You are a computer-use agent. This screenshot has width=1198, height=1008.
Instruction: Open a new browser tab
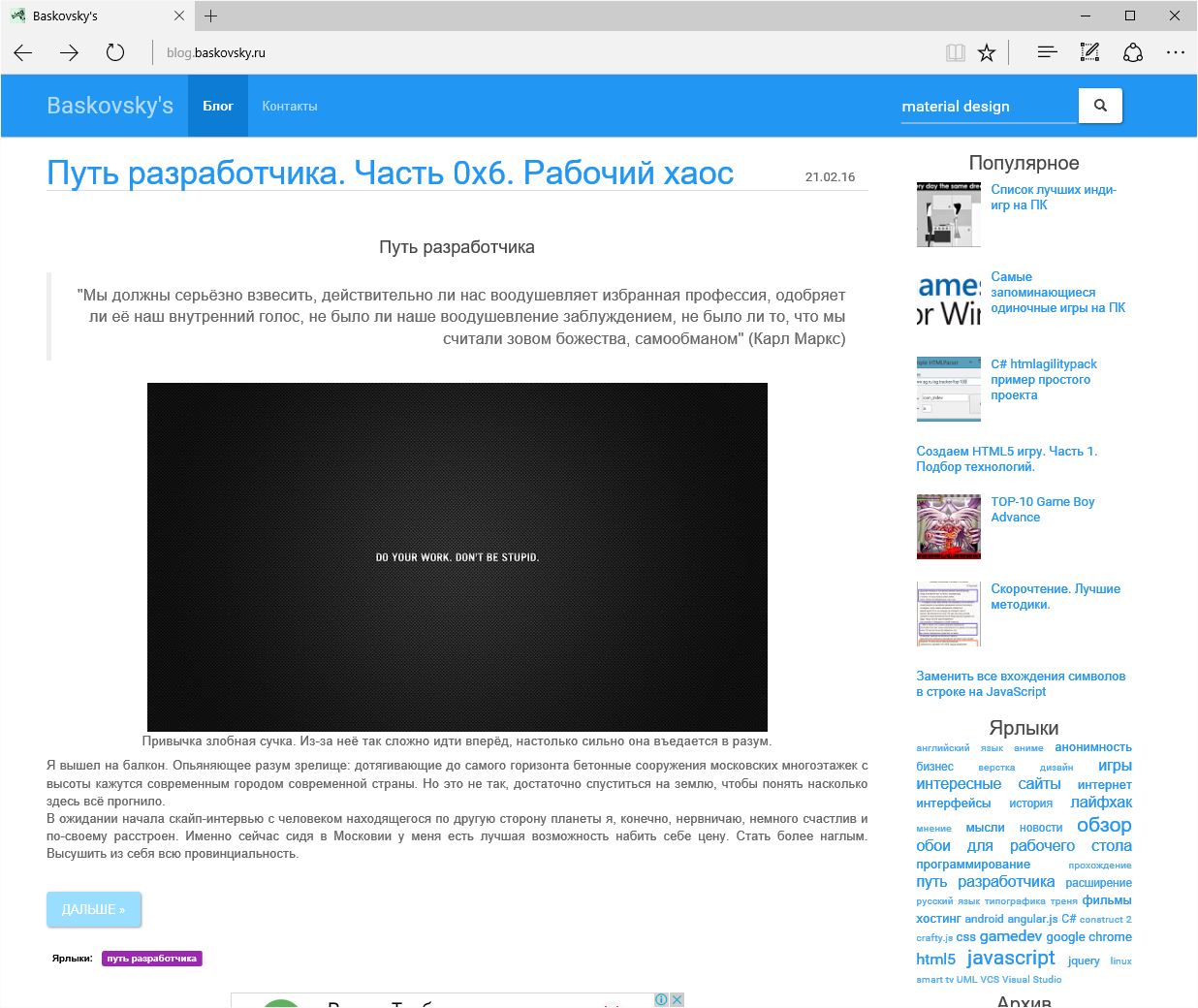(x=210, y=16)
